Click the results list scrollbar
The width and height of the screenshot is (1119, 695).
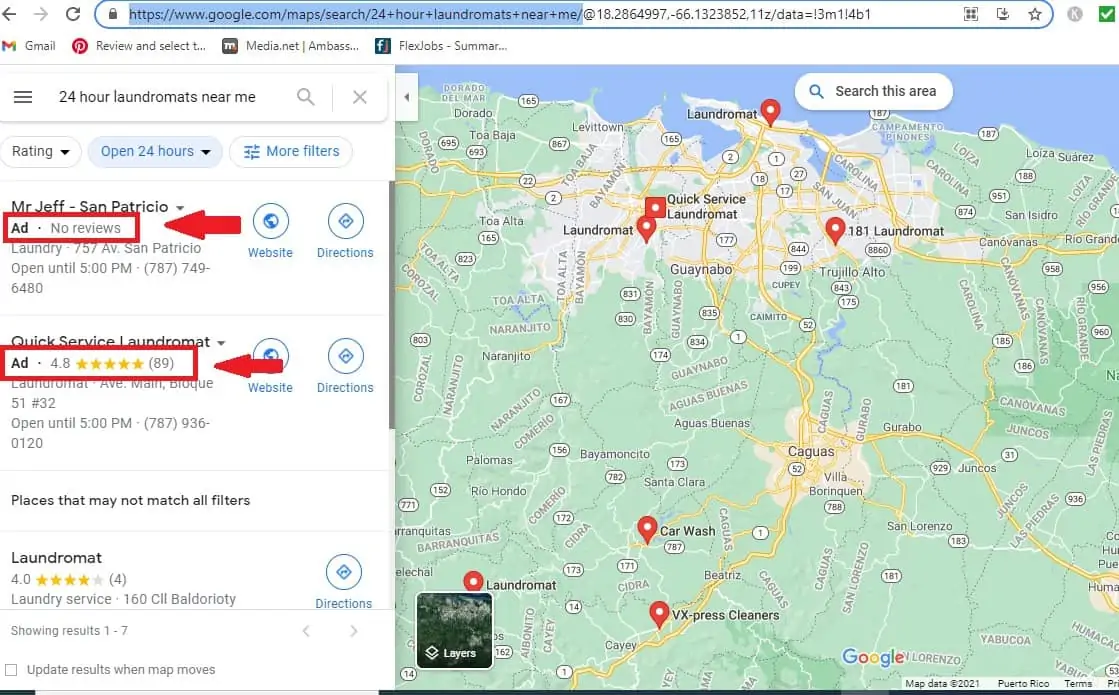pyautogui.click(x=391, y=305)
